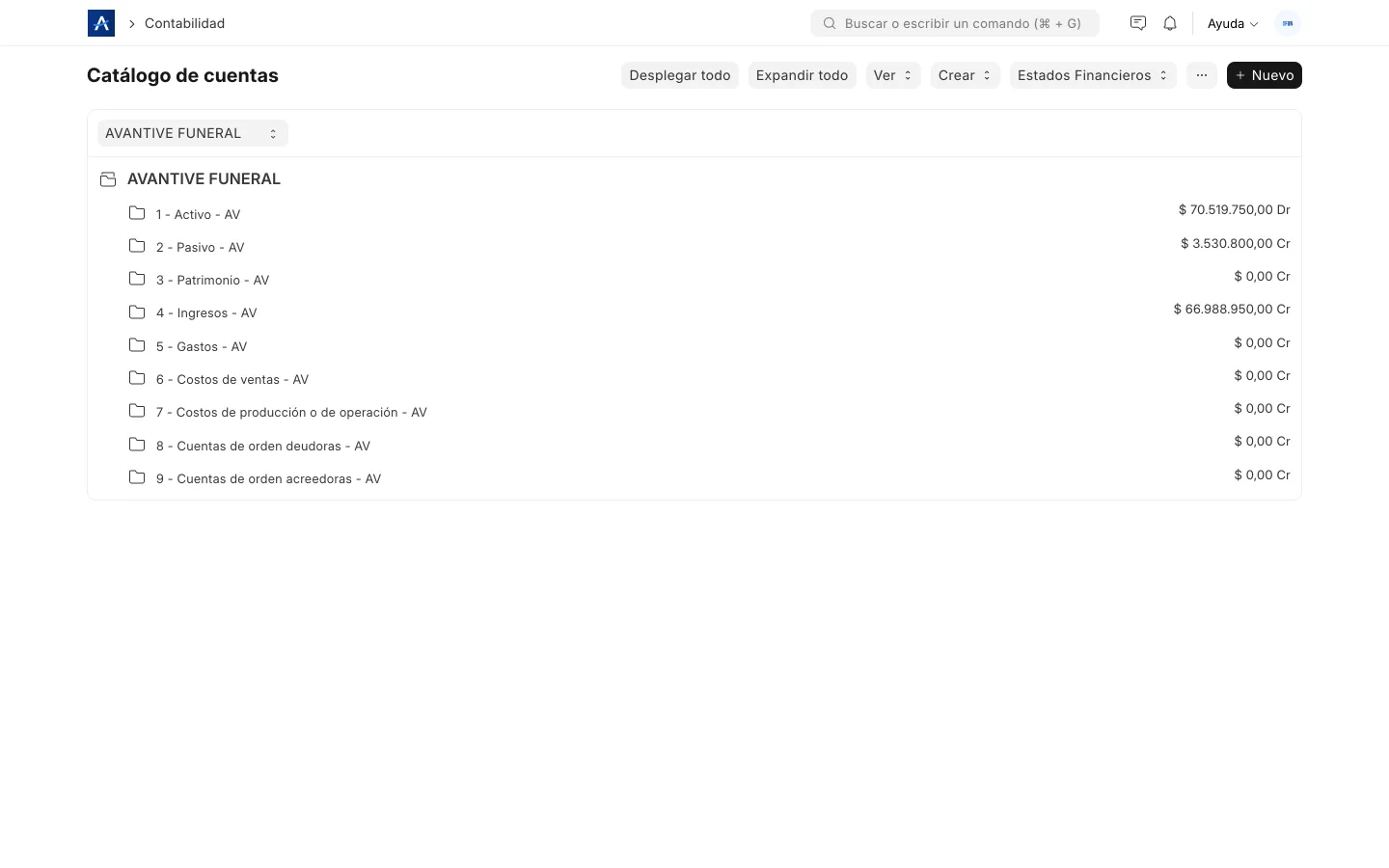The height and width of the screenshot is (868, 1389).
Task: Click the $ 3.530.800,00 Cr balance
Action: click(1236, 243)
